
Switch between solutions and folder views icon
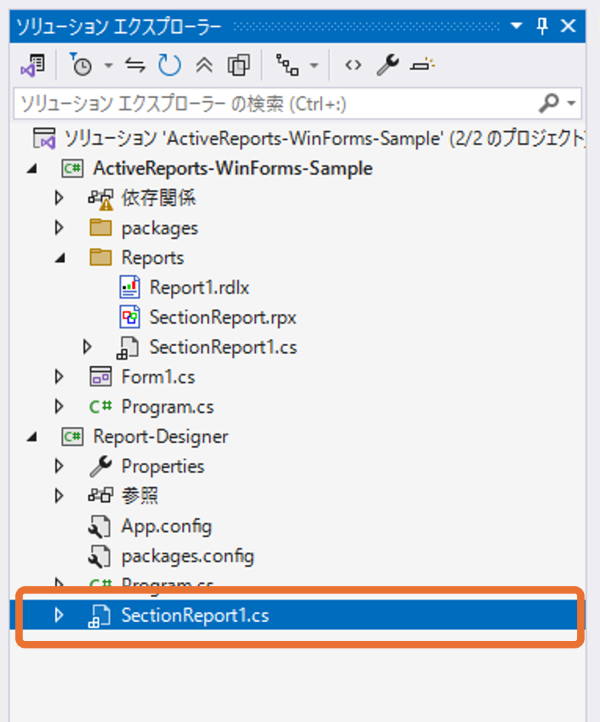tap(33, 65)
